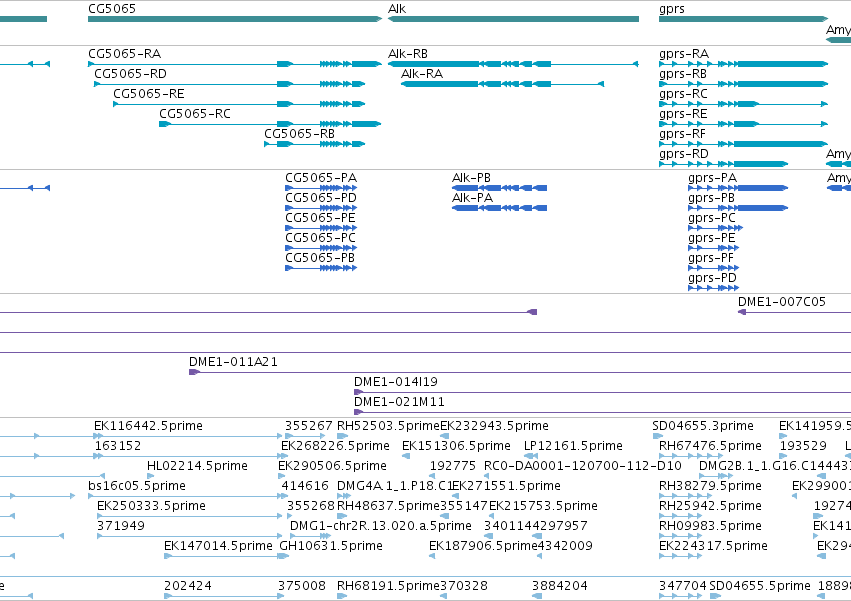Select the EK224317.5prime EST label

tap(713, 546)
